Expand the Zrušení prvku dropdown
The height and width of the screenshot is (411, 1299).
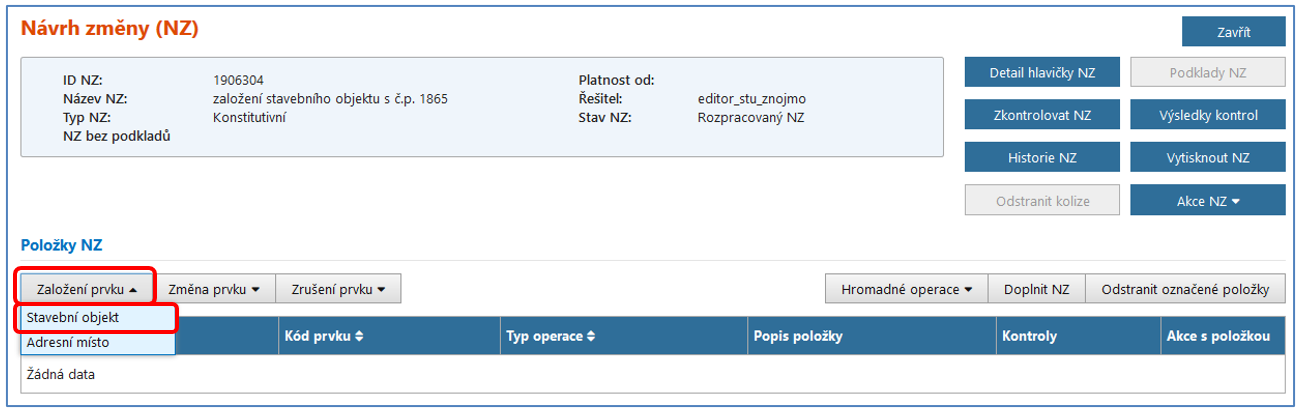coord(338,290)
